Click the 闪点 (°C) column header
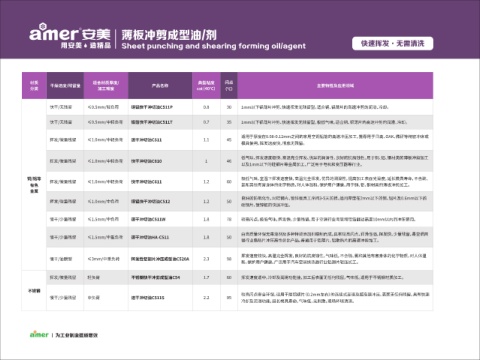Image resolution: width=480 pixels, height=360 pixels. pyautogui.click(x=229, y=85)
